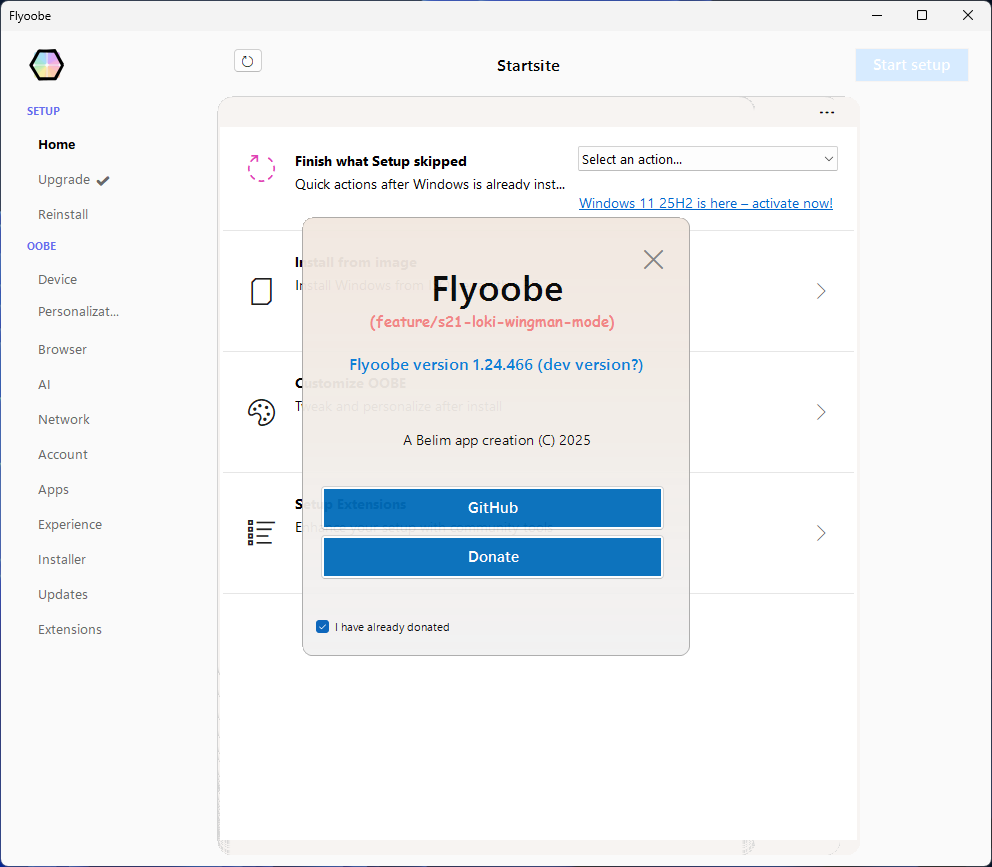Click the Startsite page title

point(528,66)
